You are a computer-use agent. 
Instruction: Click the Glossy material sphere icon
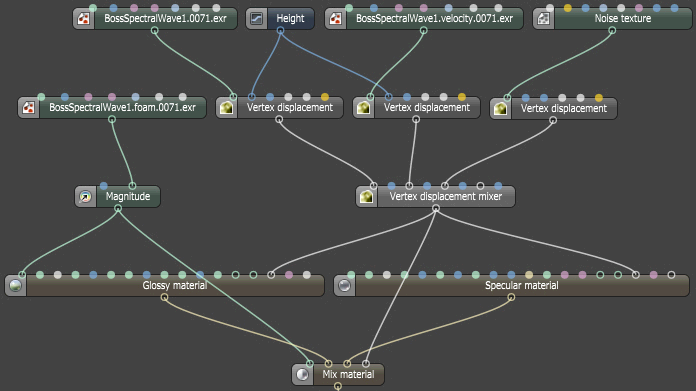pos(16,285)
